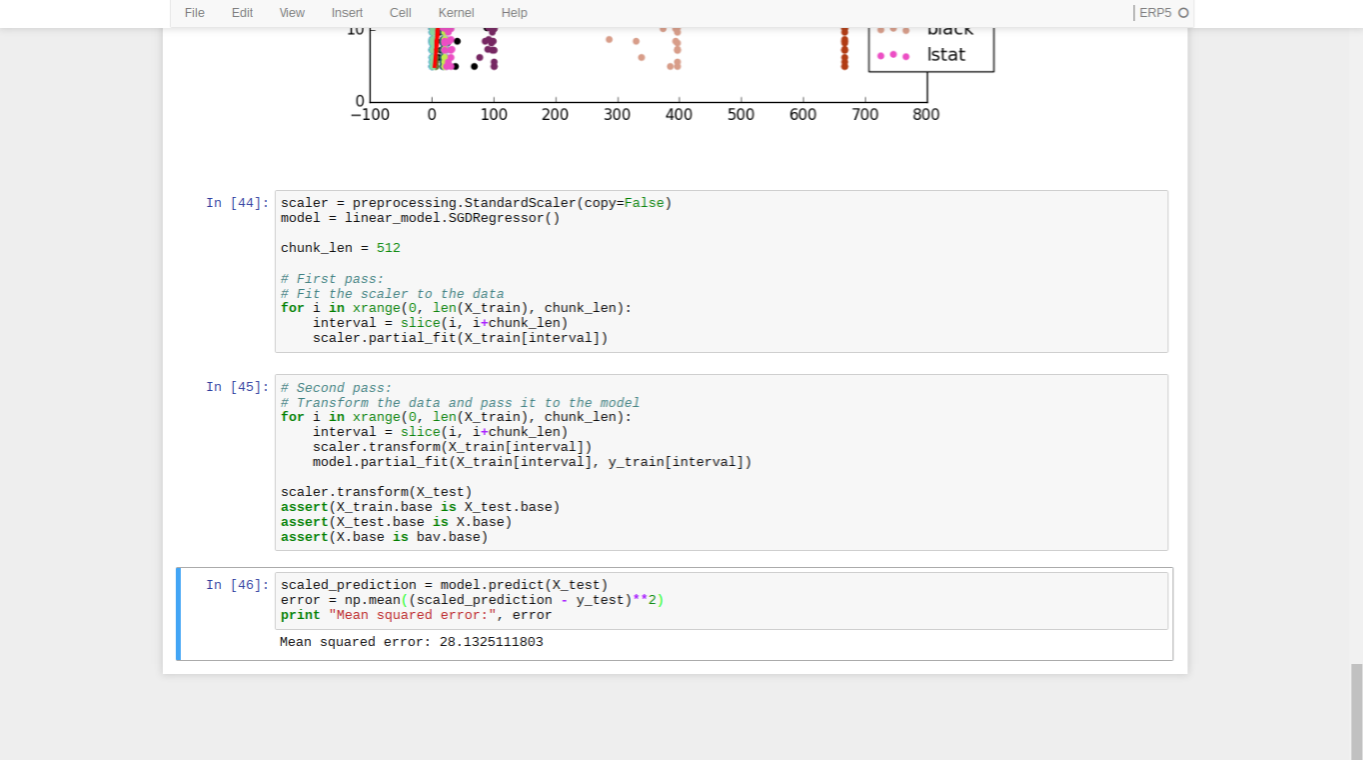Open the File menu
Image resolution: width=1363 pixels, height=760 pixels.
click(194, 13)
